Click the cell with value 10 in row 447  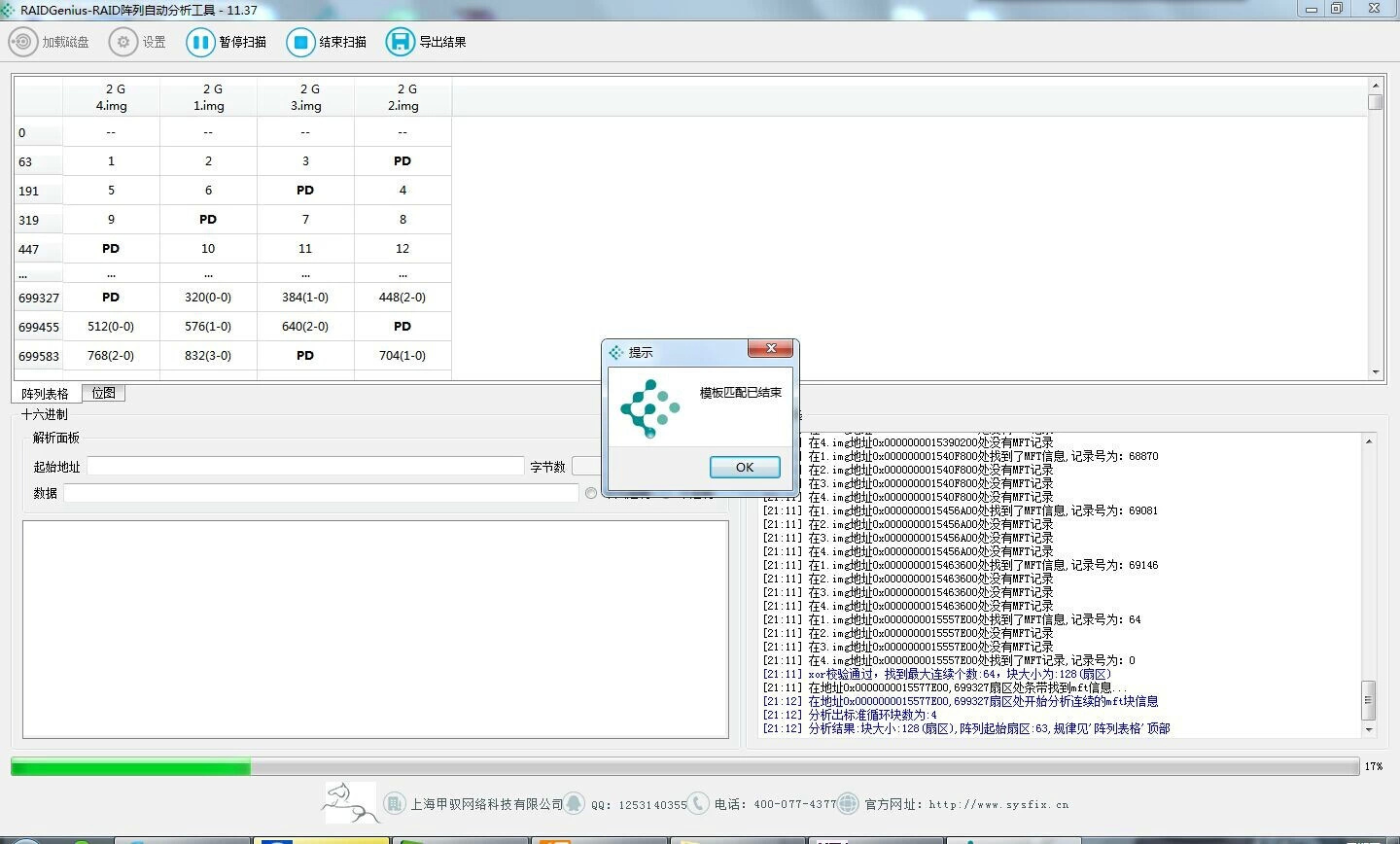point(208,249)
